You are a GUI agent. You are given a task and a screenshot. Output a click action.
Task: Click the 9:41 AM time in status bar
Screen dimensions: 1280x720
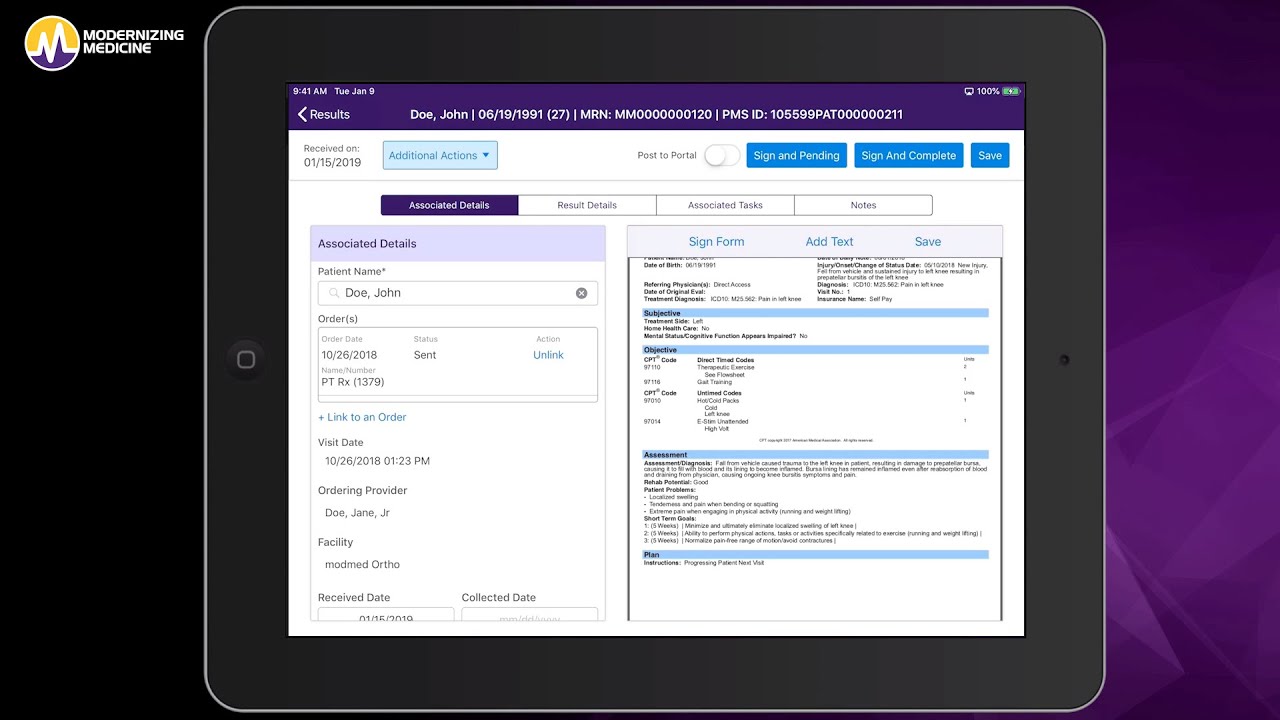click(x=310, y=91)
